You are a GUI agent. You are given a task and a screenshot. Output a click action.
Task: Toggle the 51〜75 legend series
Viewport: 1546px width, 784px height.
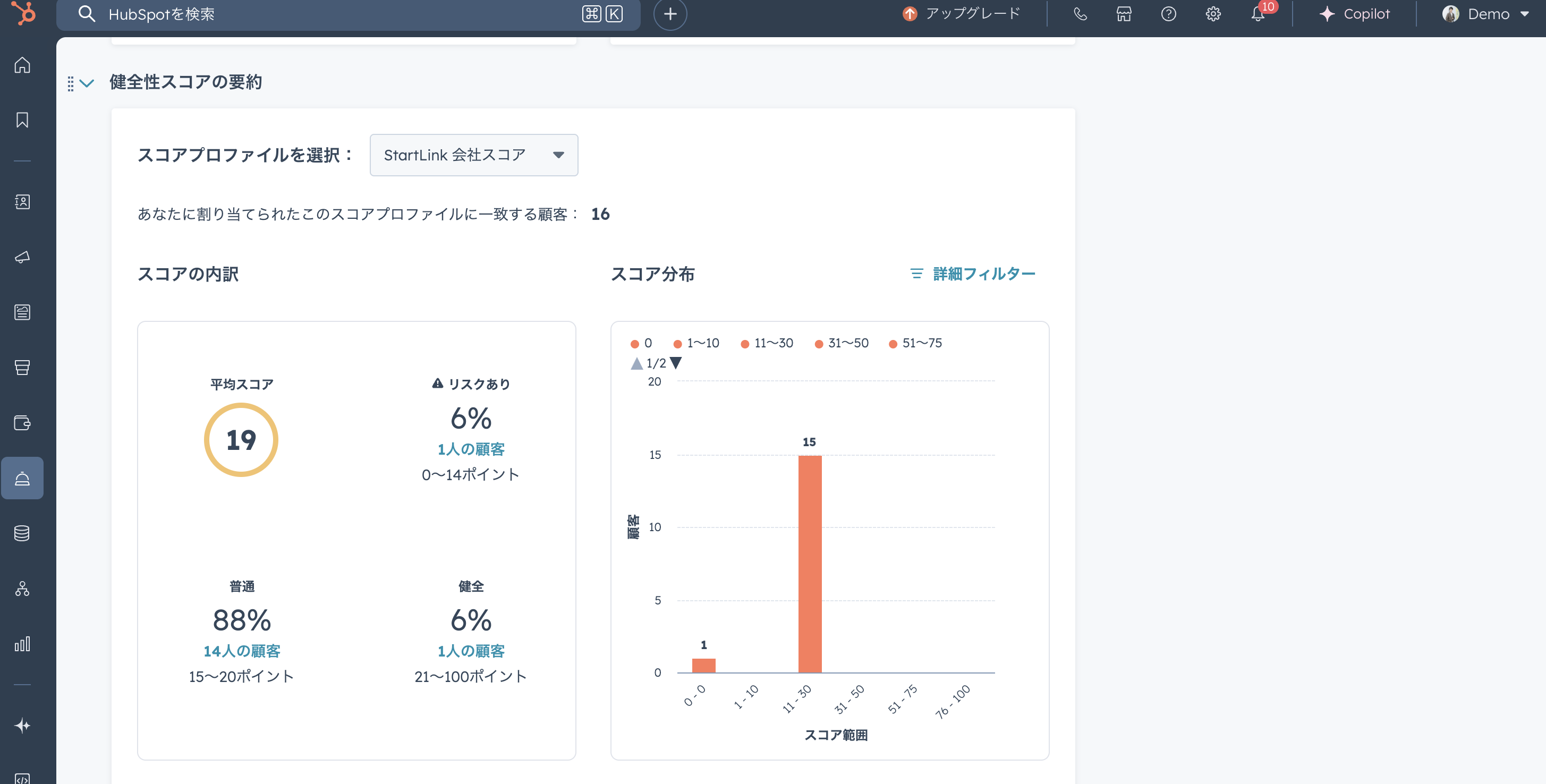coord(915,343)
